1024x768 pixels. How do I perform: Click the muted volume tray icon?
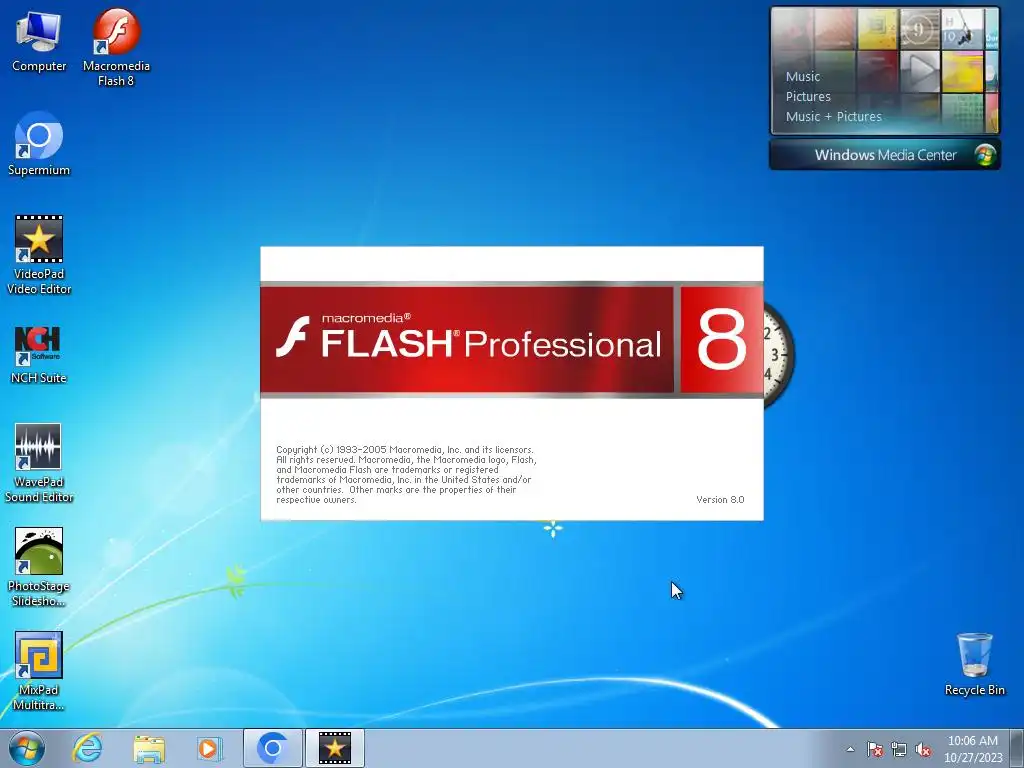click(923, 749)
